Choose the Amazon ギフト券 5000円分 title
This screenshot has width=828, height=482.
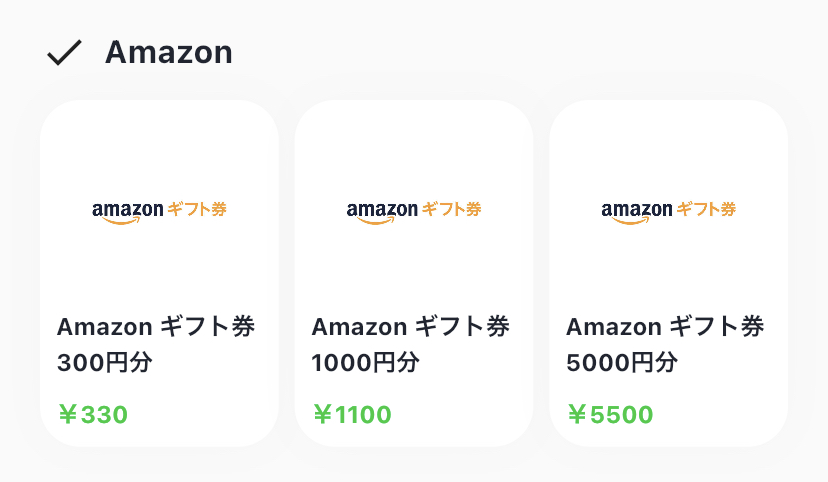[665, 344]
